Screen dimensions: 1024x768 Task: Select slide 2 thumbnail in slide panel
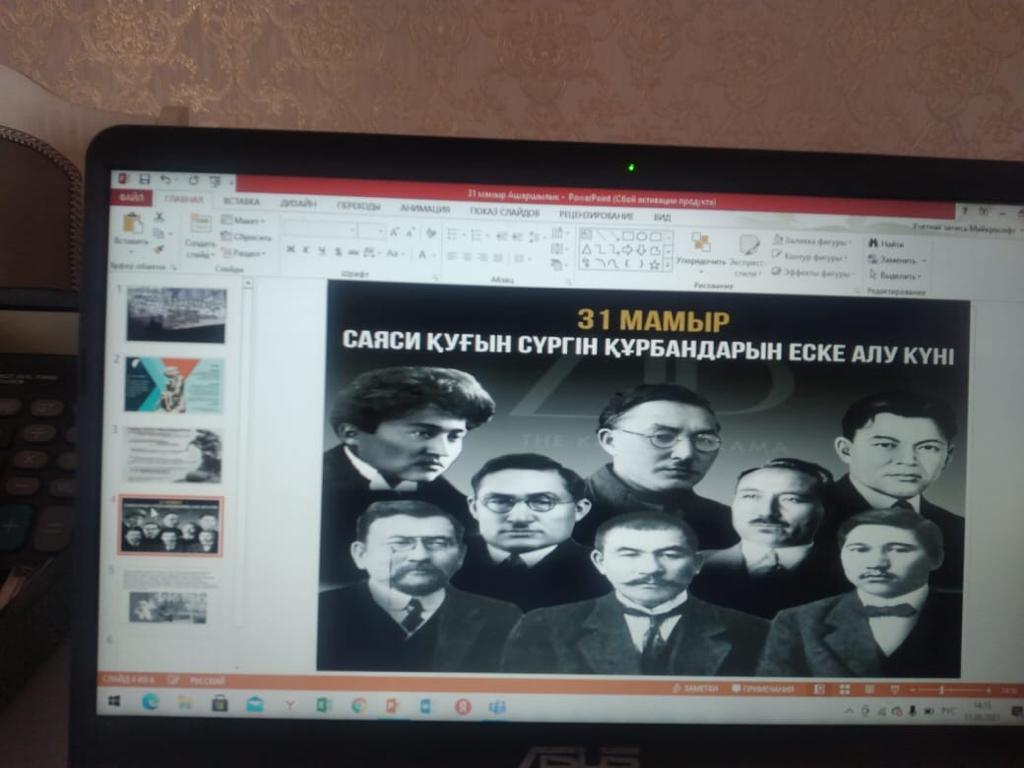click(x=175, y=385)
